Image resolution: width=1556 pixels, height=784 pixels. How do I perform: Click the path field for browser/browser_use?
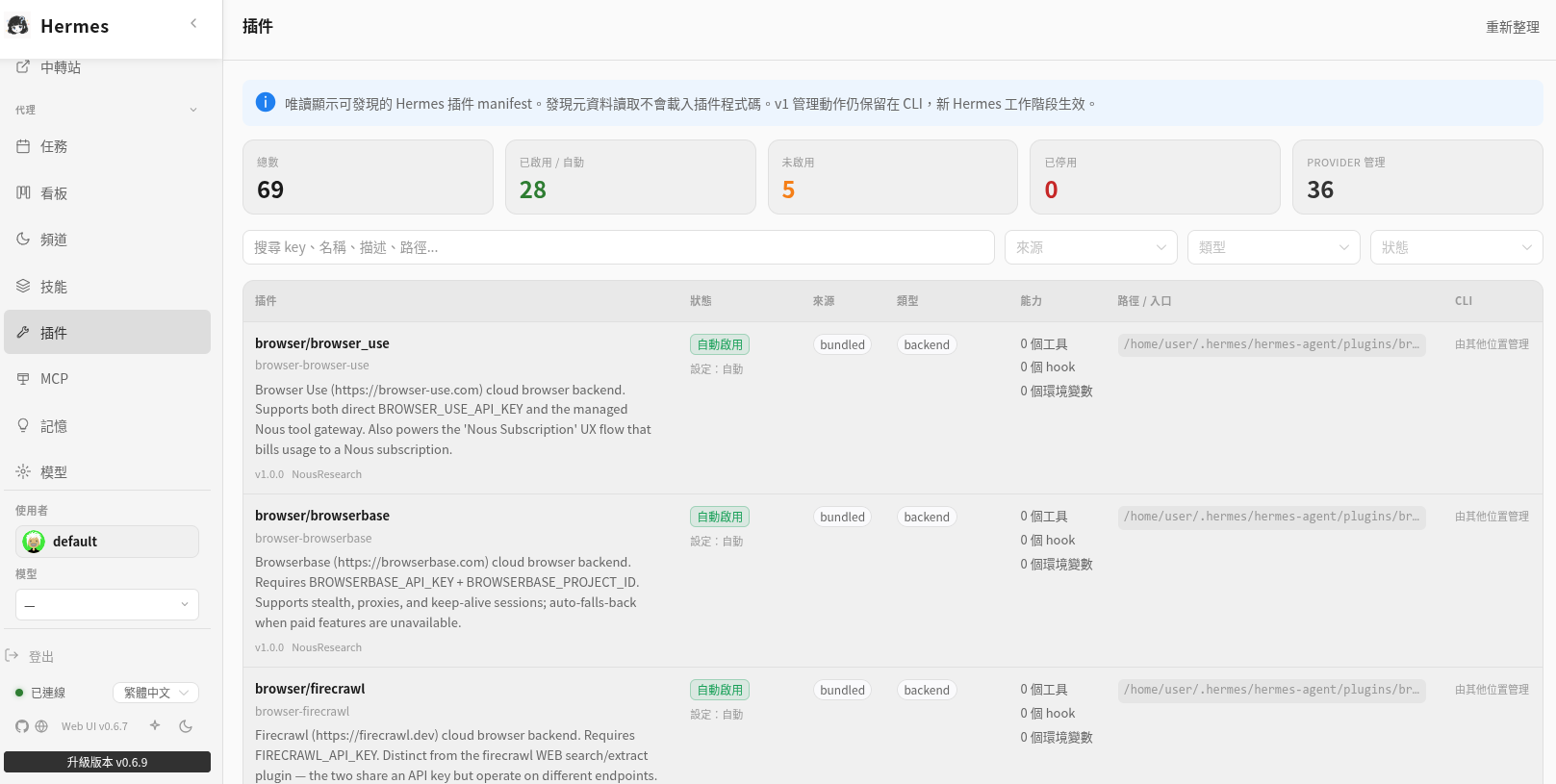coord(1272,344)
